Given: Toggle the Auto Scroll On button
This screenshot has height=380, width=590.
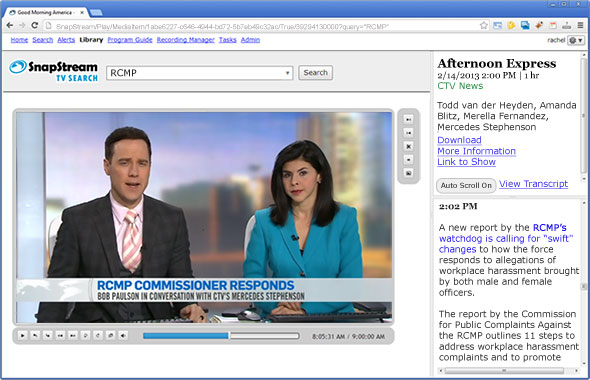Looking at the screenshot, I should (466, 185).
